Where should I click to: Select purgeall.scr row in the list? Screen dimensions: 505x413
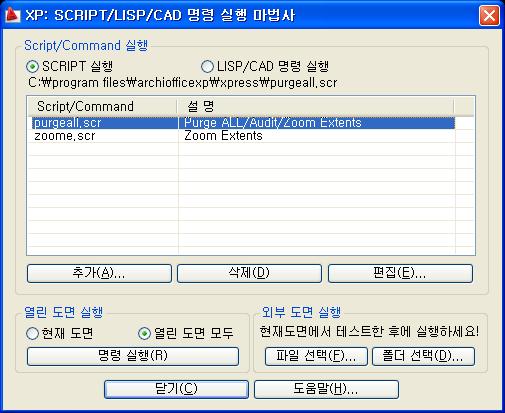coord(243,123)
